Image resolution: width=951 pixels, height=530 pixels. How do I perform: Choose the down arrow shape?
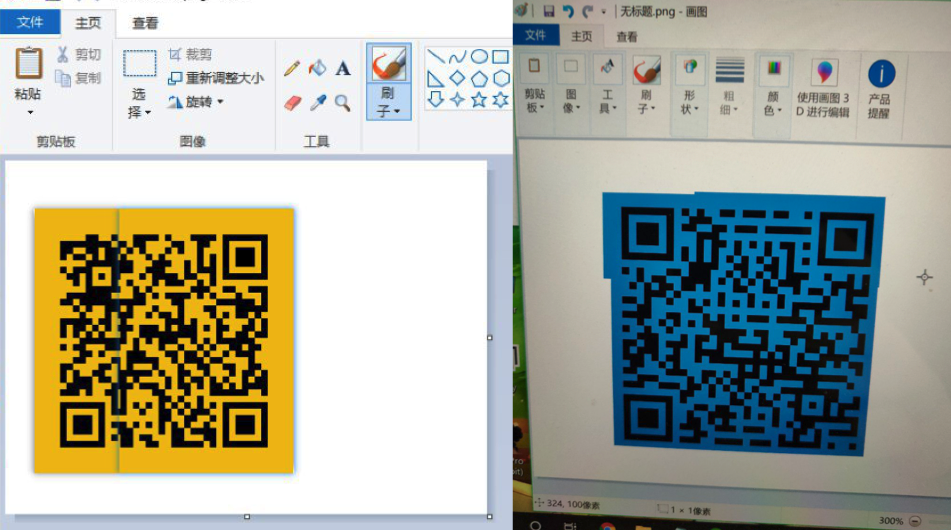click(x=435, y=99)
